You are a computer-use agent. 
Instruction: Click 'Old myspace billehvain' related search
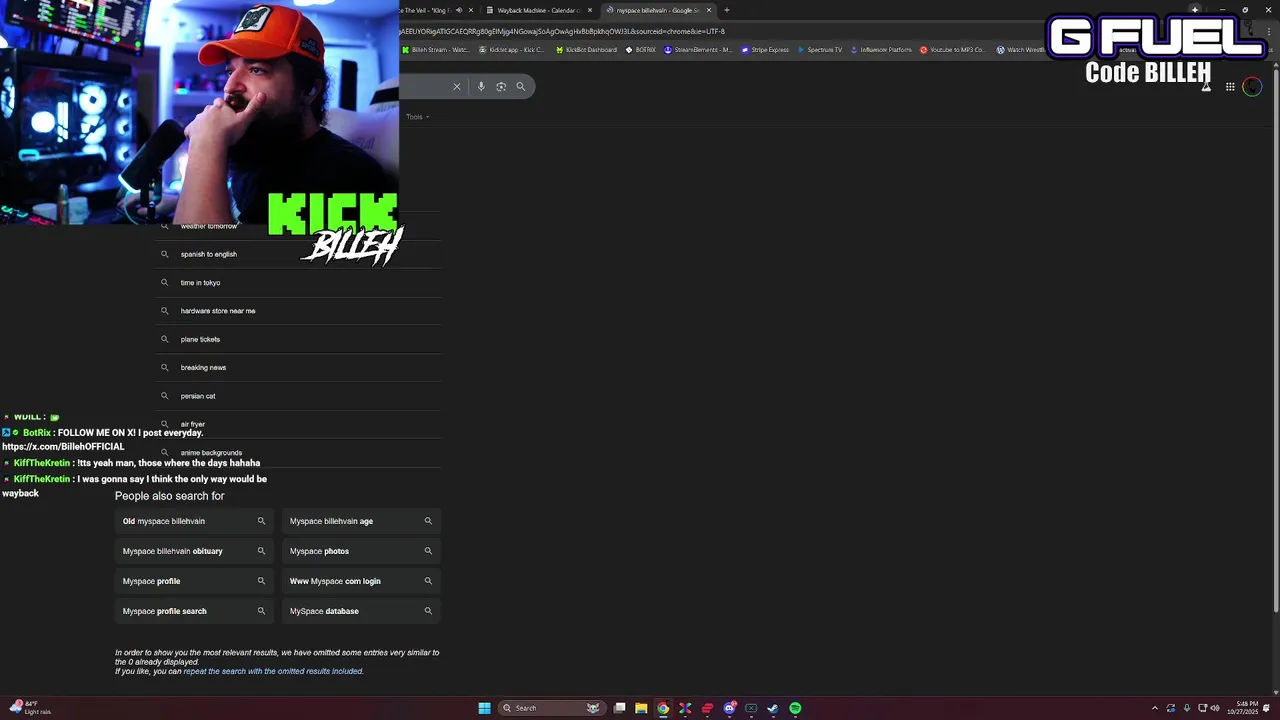pyautogui.click(x=194, y=521)
